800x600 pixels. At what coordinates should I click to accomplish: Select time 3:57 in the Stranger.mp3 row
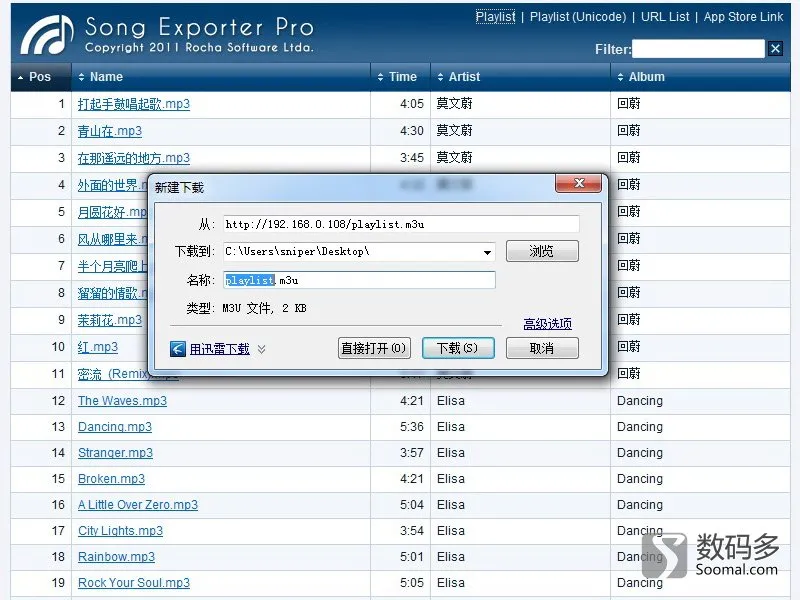pos(412,453)
